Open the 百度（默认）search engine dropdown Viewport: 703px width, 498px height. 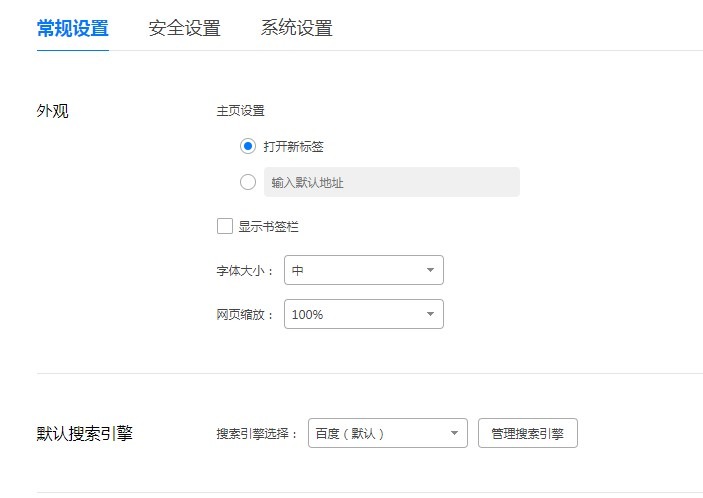pyautogui.click(x=388, y=433)
